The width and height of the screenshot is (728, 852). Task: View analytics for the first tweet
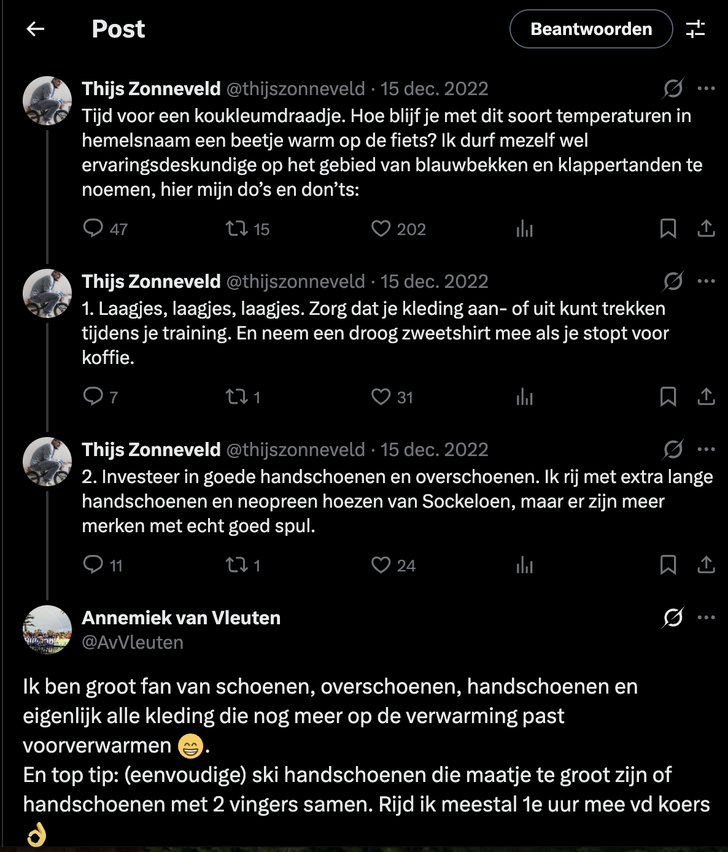coord(524,229)
